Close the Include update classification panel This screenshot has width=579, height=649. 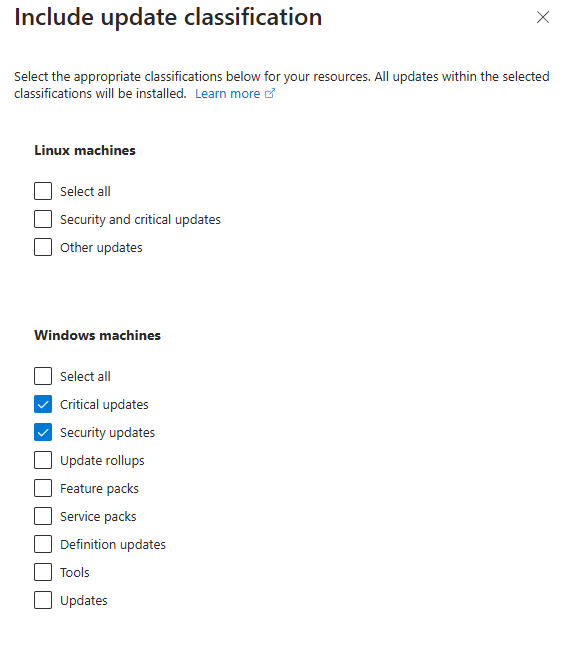pyautogui.click(x=543, y=17)
